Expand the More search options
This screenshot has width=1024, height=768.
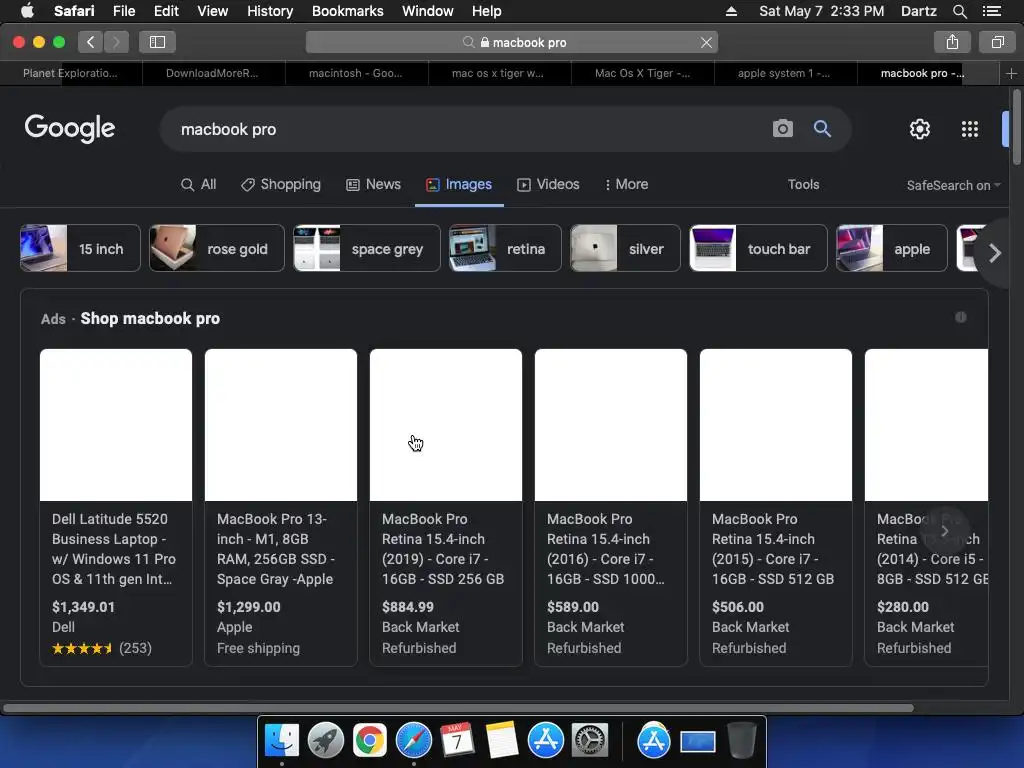point(626,185)
